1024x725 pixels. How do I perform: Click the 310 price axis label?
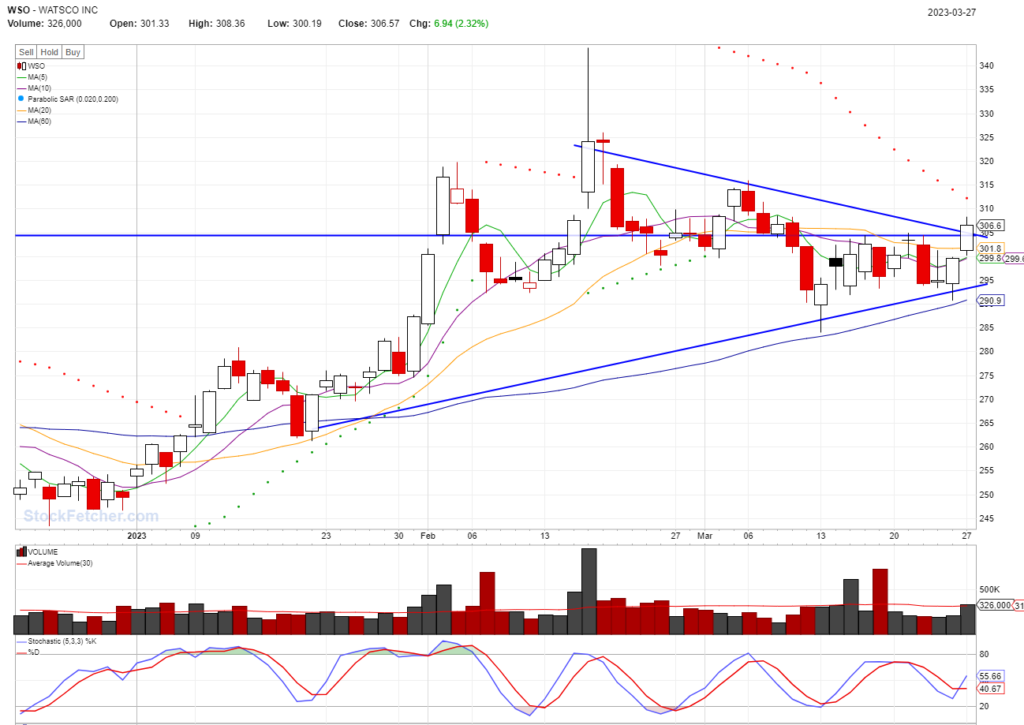(x=987, y=209)
